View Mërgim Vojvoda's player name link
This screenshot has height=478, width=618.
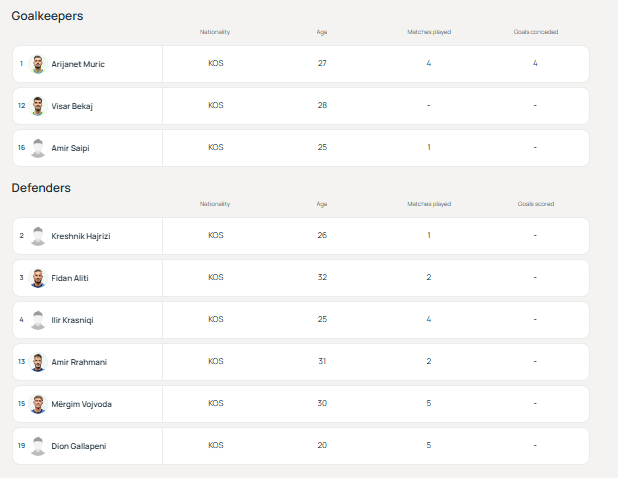coord(79,404)
